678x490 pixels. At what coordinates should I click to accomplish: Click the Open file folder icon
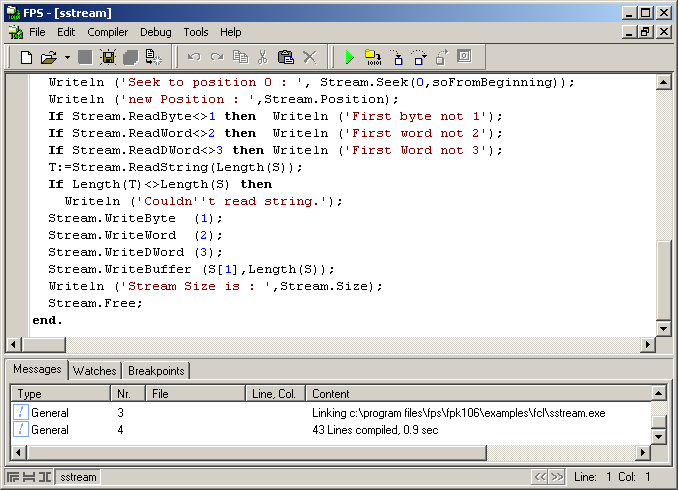pos(48,57)
